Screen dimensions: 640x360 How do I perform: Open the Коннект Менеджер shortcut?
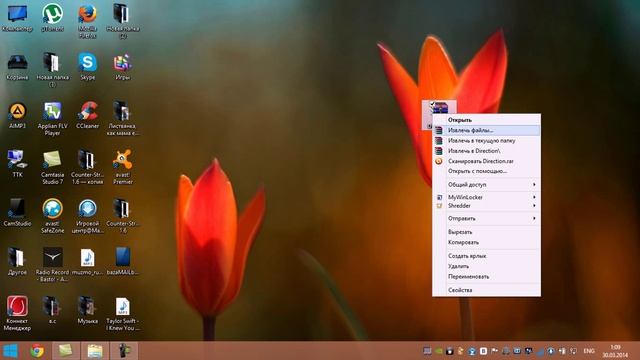(x=17, y=313)
